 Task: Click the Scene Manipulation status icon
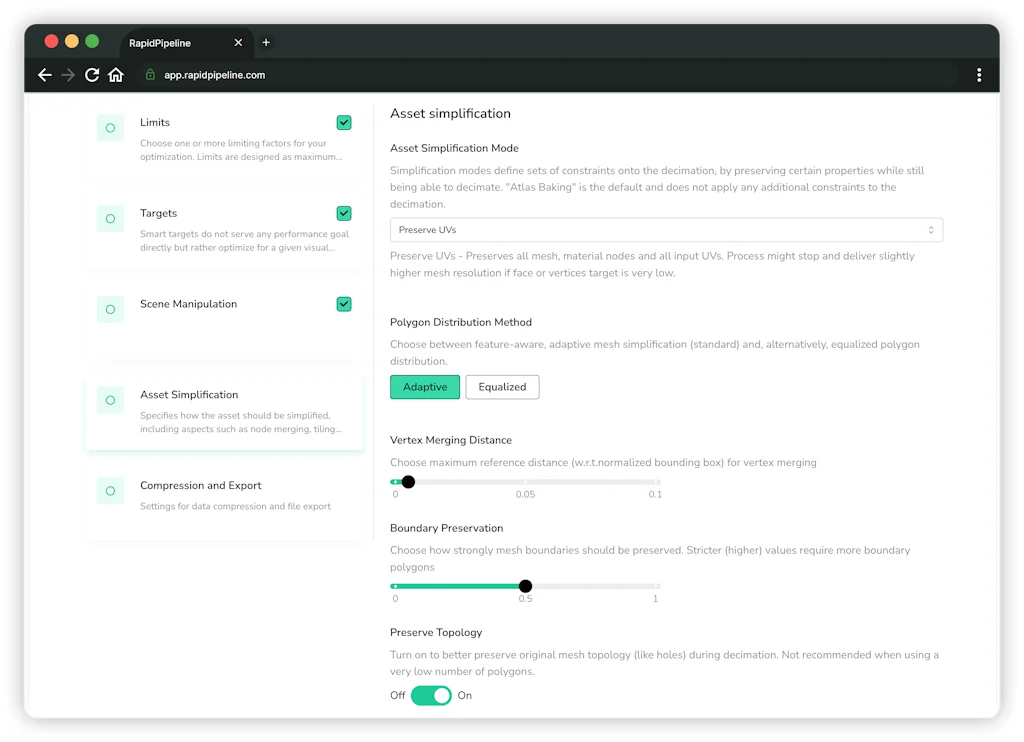[110, 310]
